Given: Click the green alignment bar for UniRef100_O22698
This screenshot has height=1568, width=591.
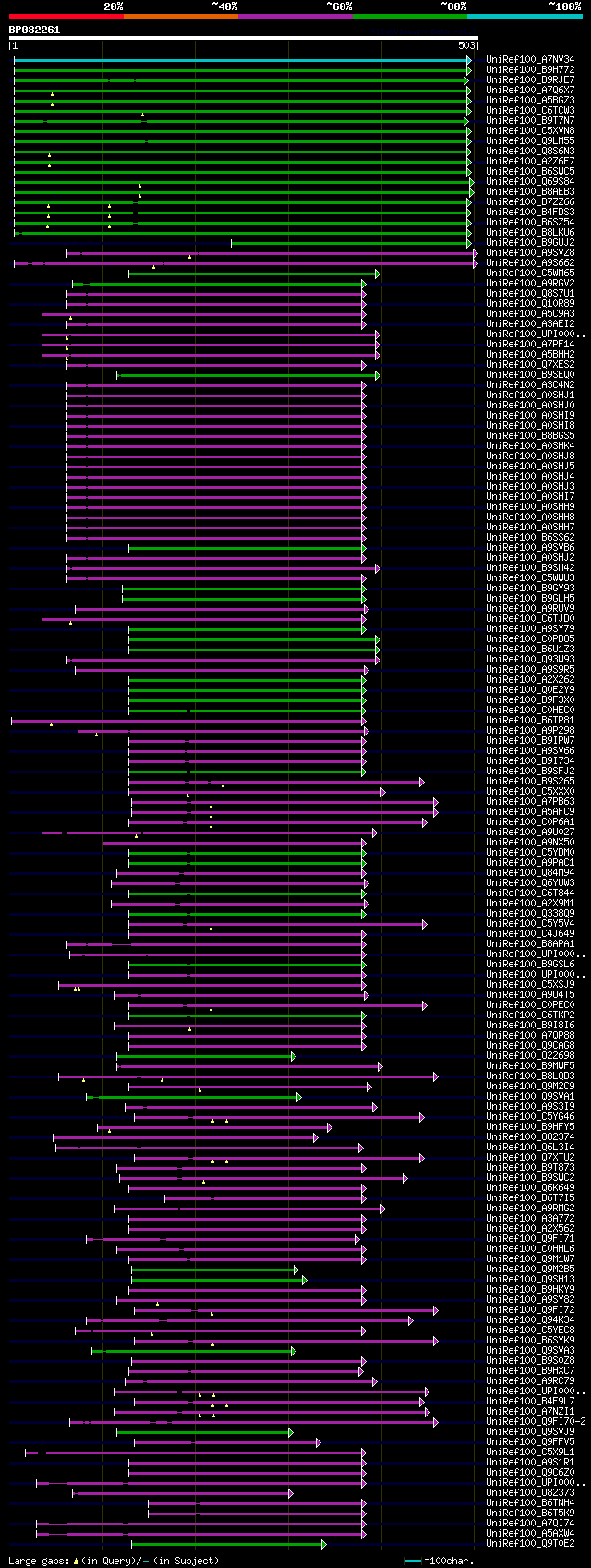Looking at the screenshot, I should pos(206,1056).
